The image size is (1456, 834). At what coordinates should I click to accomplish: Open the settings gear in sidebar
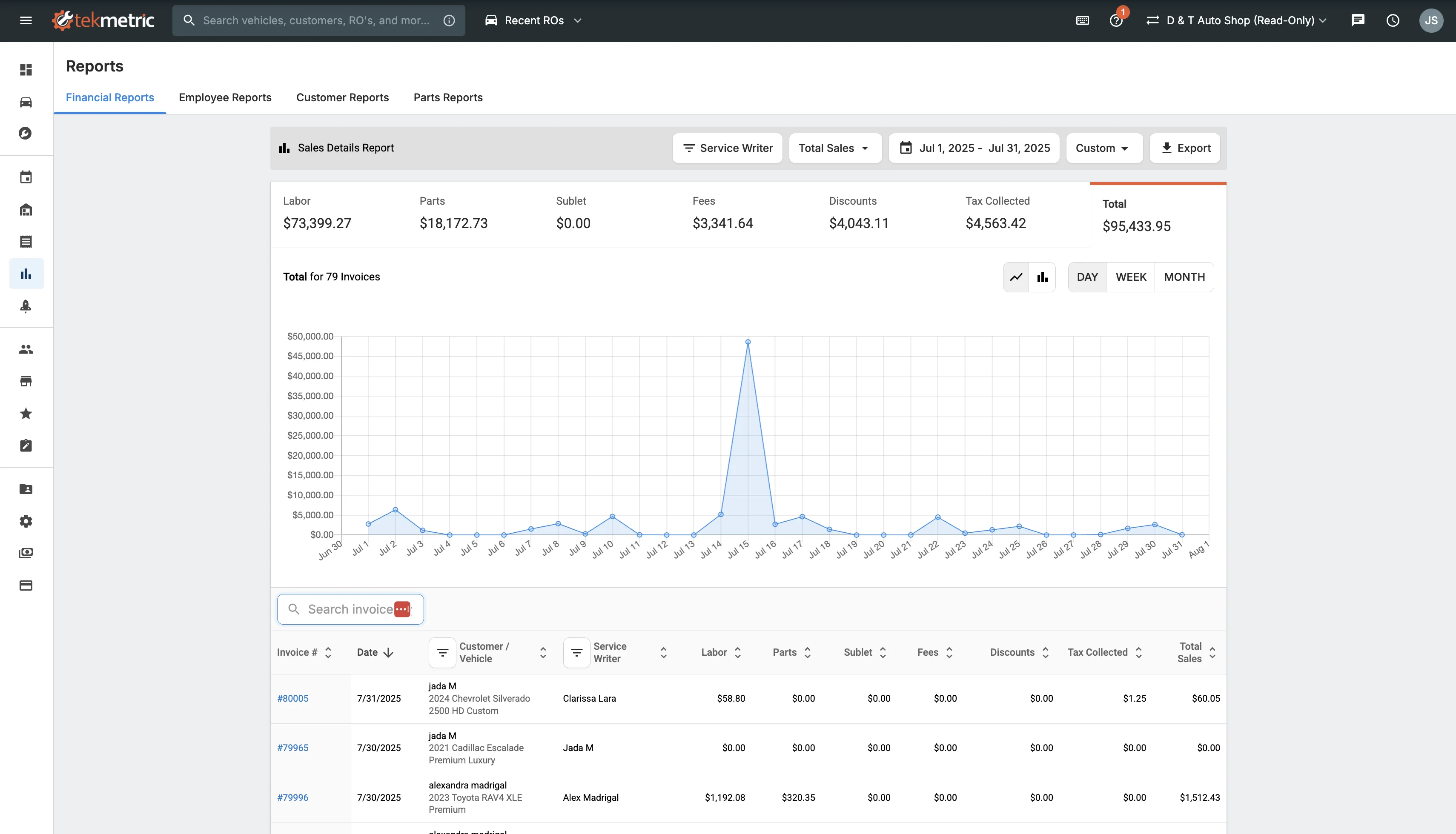click(26, 521)
